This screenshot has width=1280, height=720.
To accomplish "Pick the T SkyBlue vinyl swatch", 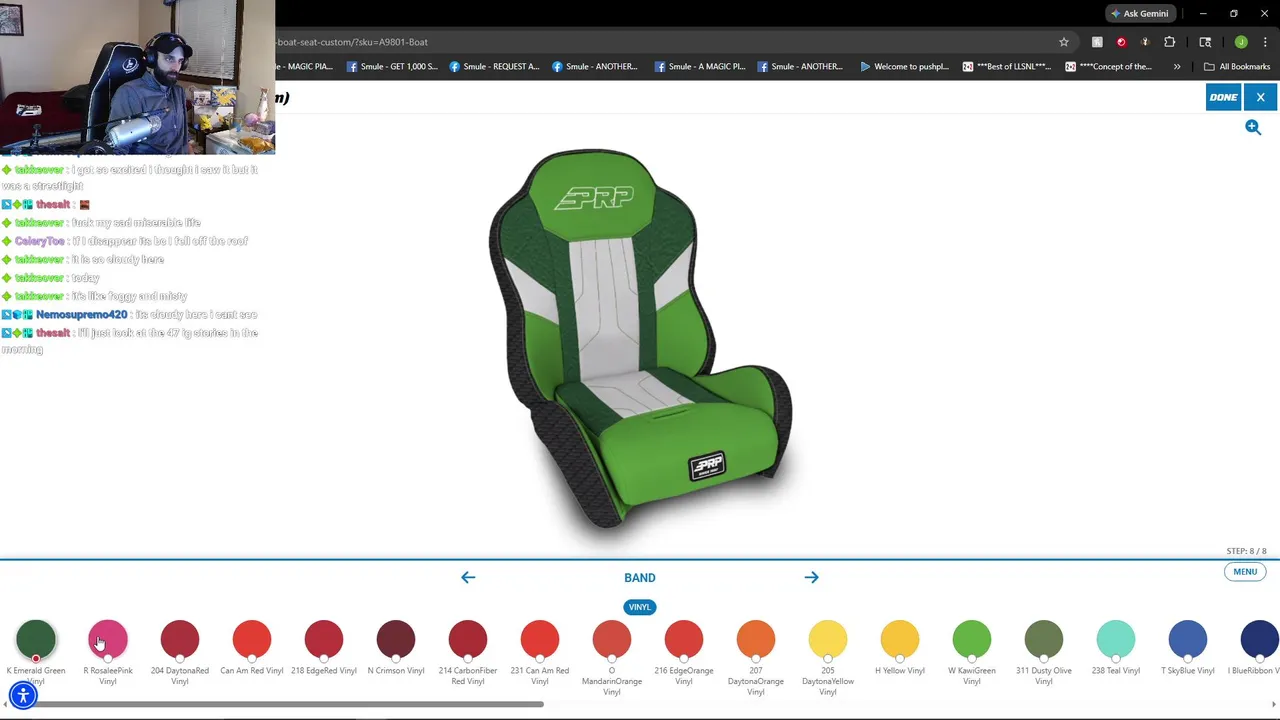I will pos(1188,640).
